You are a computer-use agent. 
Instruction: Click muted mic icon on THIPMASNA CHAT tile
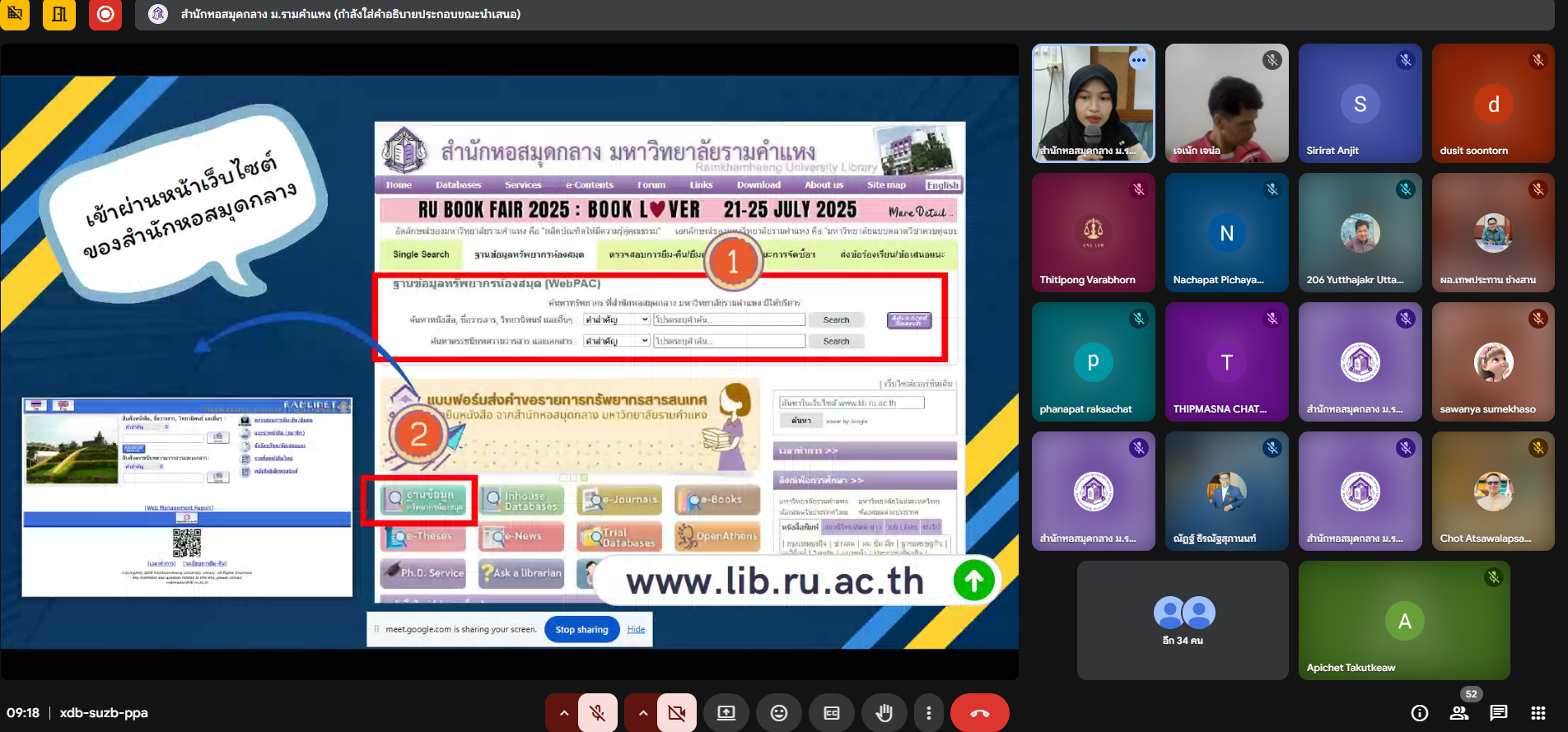(x=1272, y=319)
